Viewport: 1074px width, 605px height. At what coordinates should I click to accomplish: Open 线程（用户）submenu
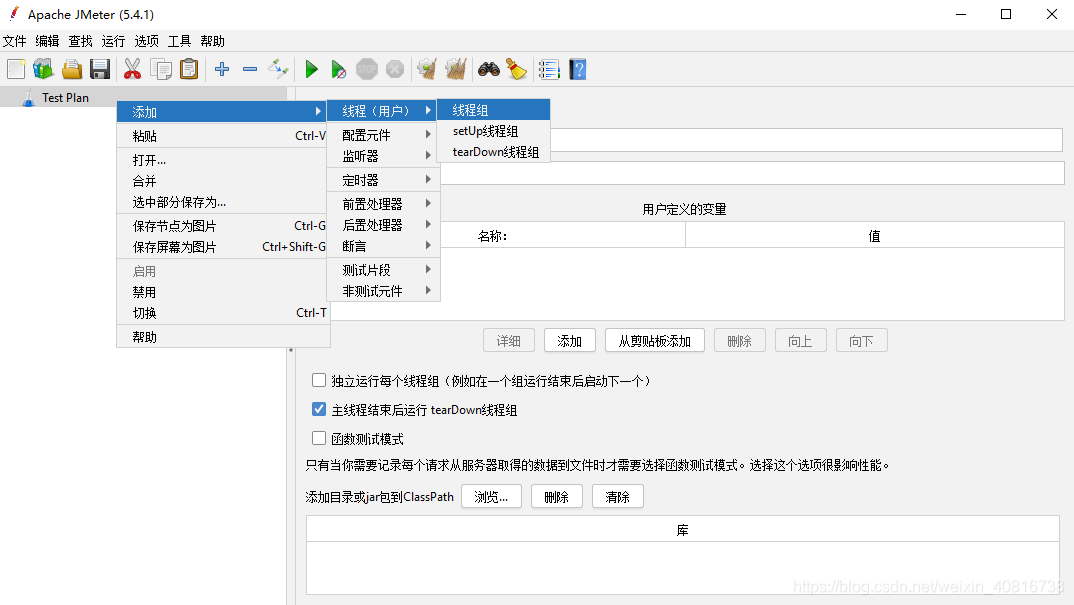[384, 111]
